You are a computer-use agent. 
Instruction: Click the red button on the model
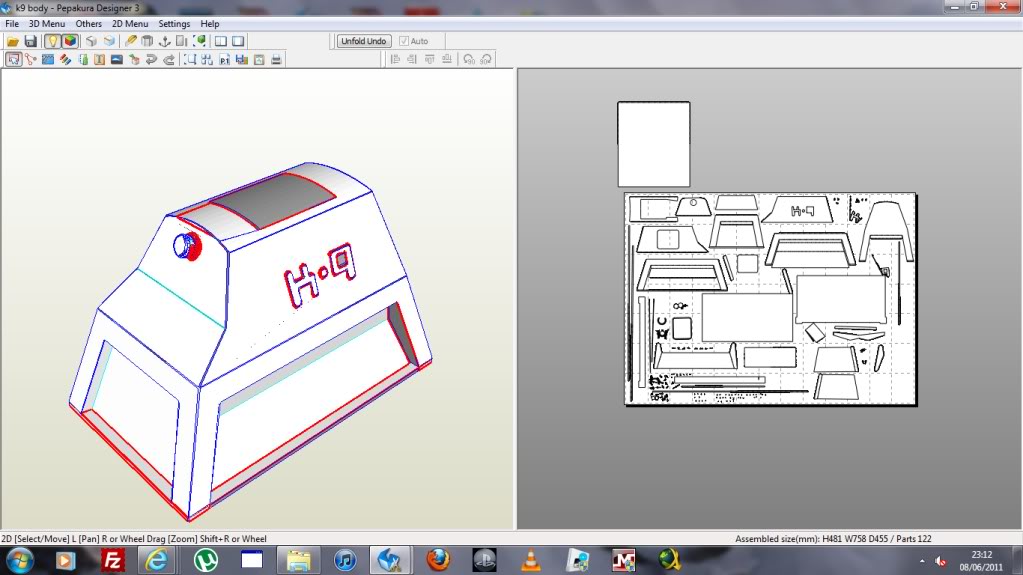point(188,246)
